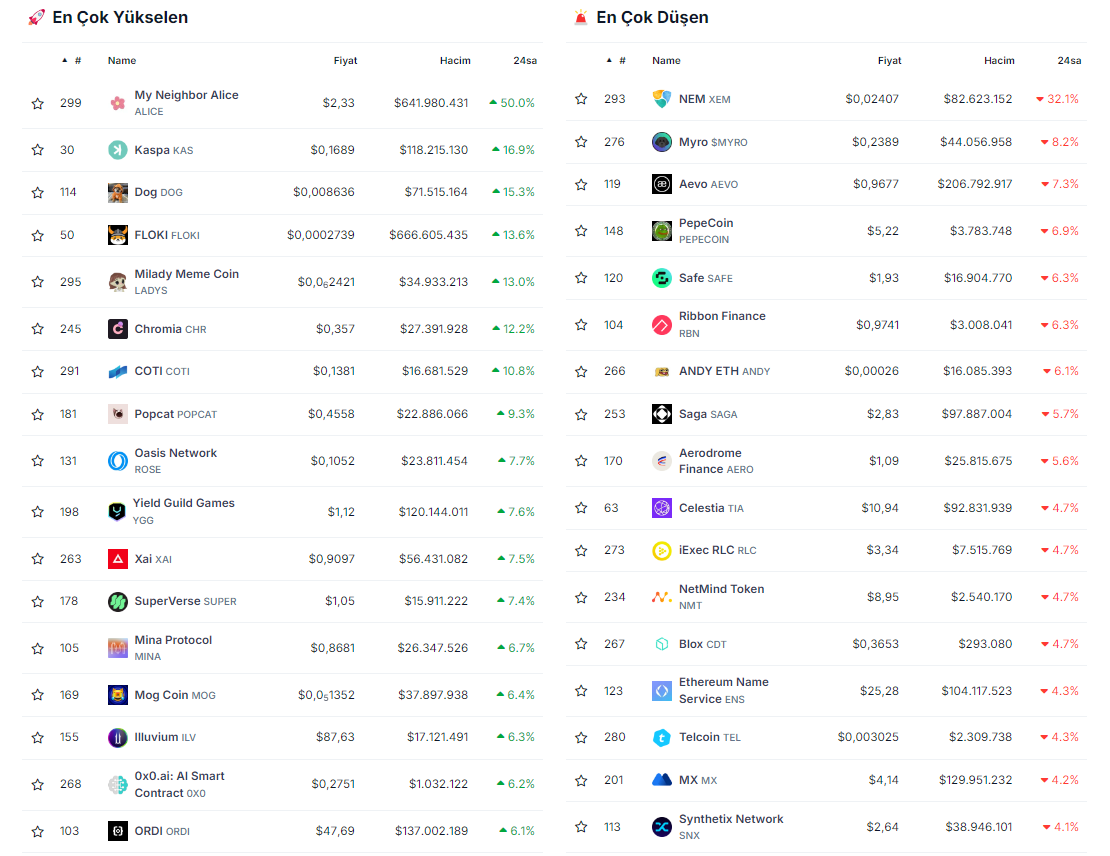Image resolution: width=1110 pixels, height=856 pixels.
Task: Sort gainers table by 24sa column
Action: 525,61
